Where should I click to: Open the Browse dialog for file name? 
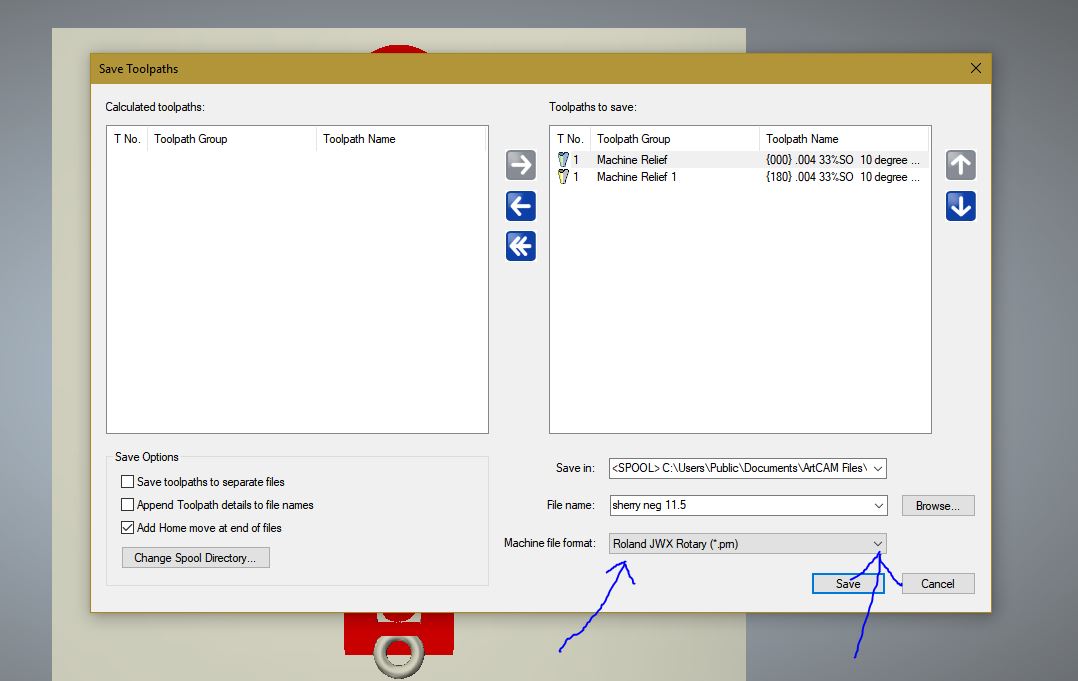tap(937, 505)
